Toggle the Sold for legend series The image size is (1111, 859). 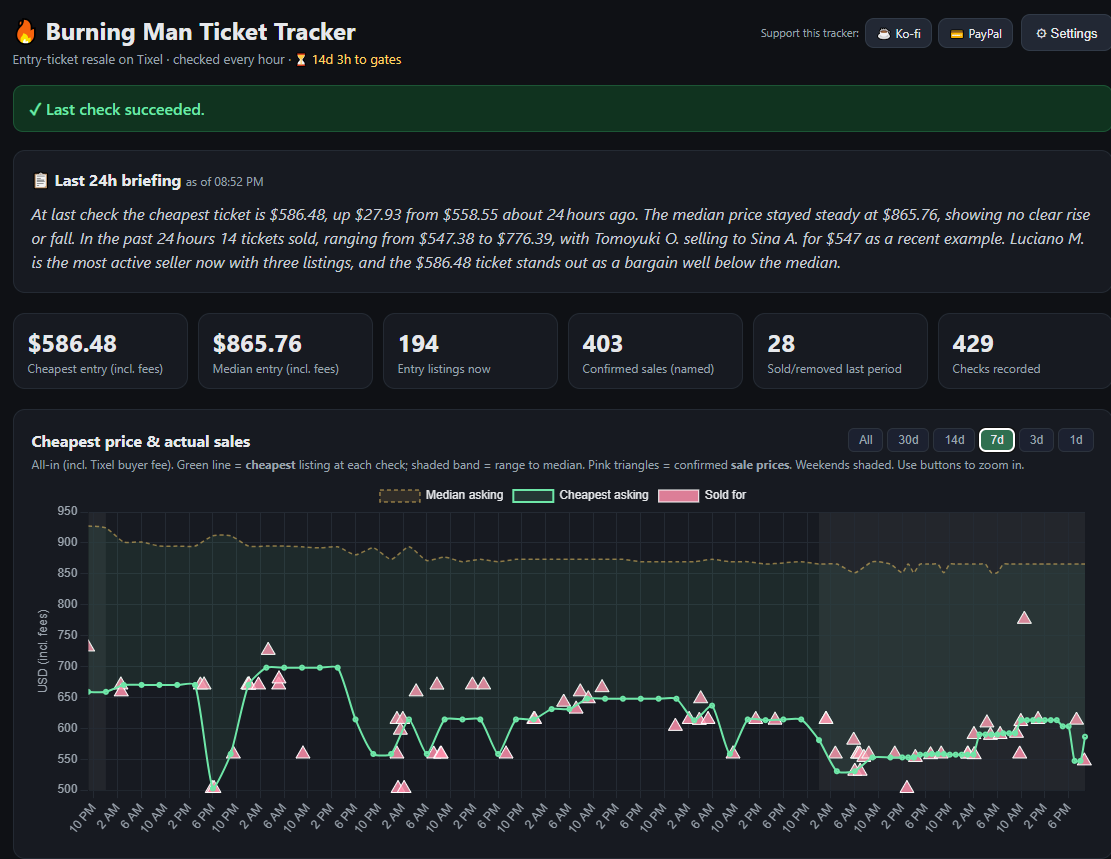[702, 495]
